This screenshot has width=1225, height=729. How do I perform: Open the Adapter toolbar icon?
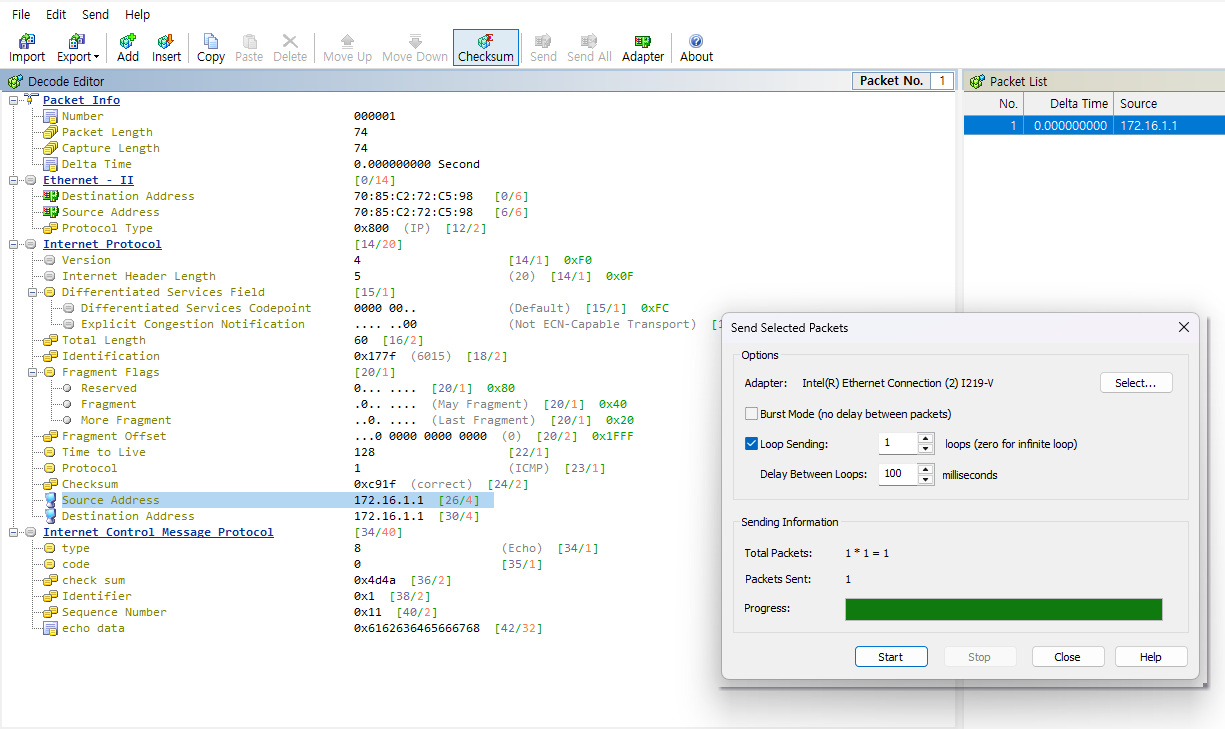(643, 47)
